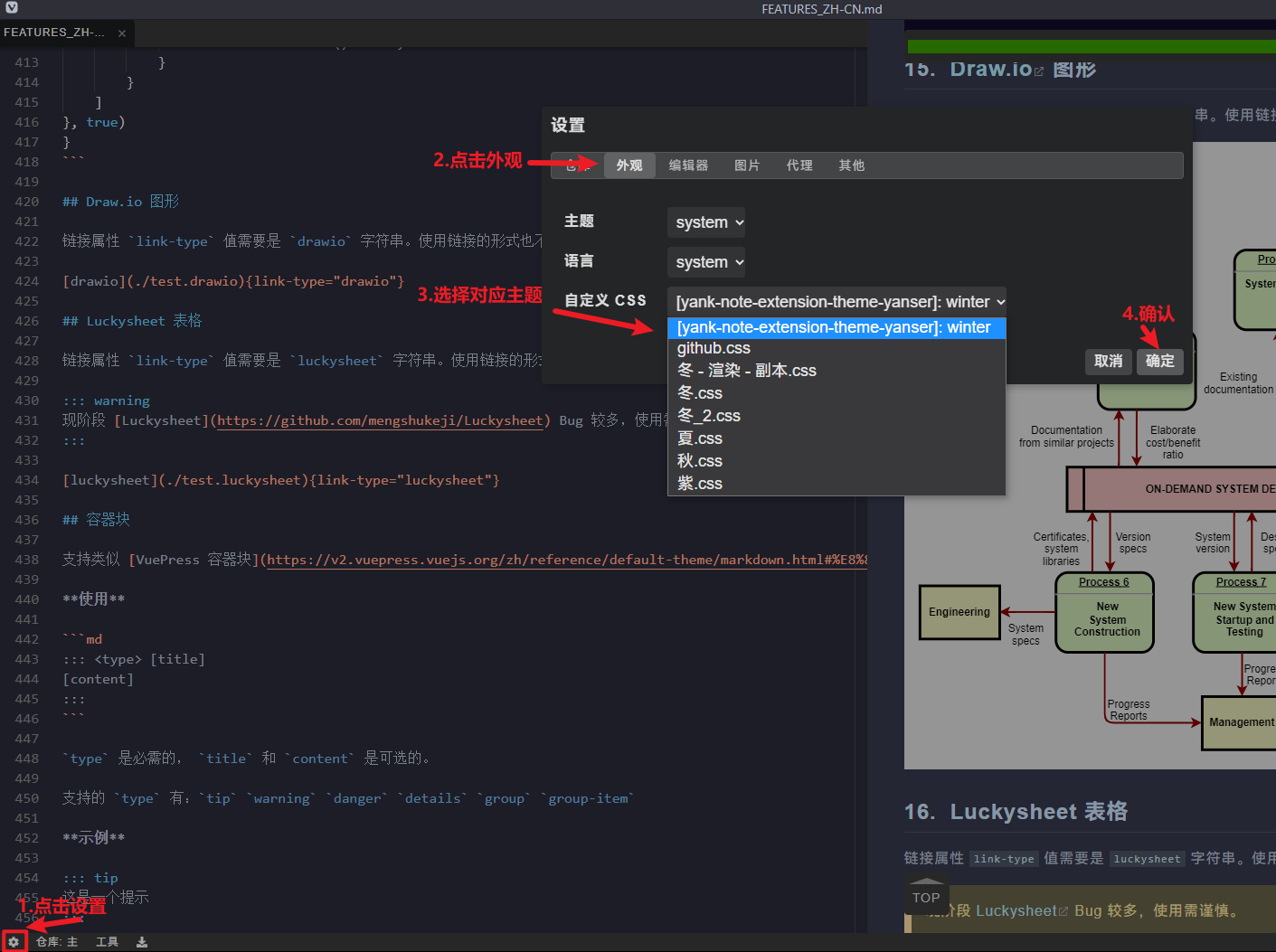Click the '## Draw.io 图形' heading line

(121, 202)
